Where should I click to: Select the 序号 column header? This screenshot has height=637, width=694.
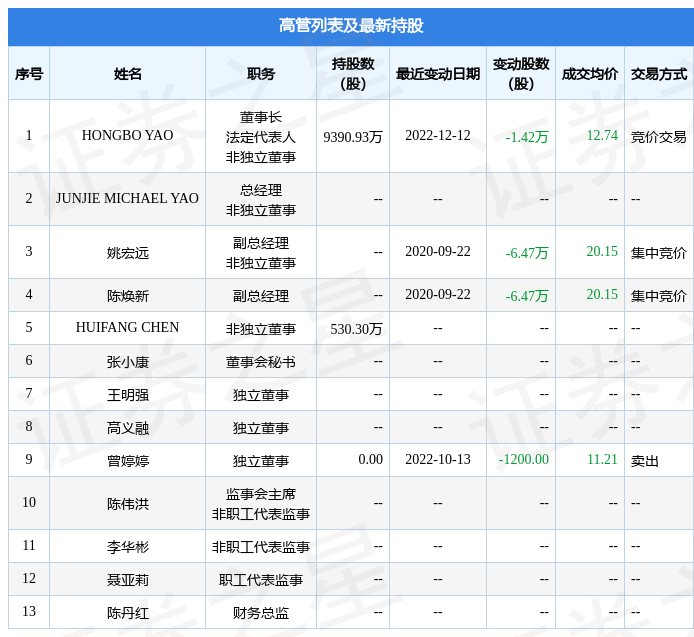pos(29,74)
